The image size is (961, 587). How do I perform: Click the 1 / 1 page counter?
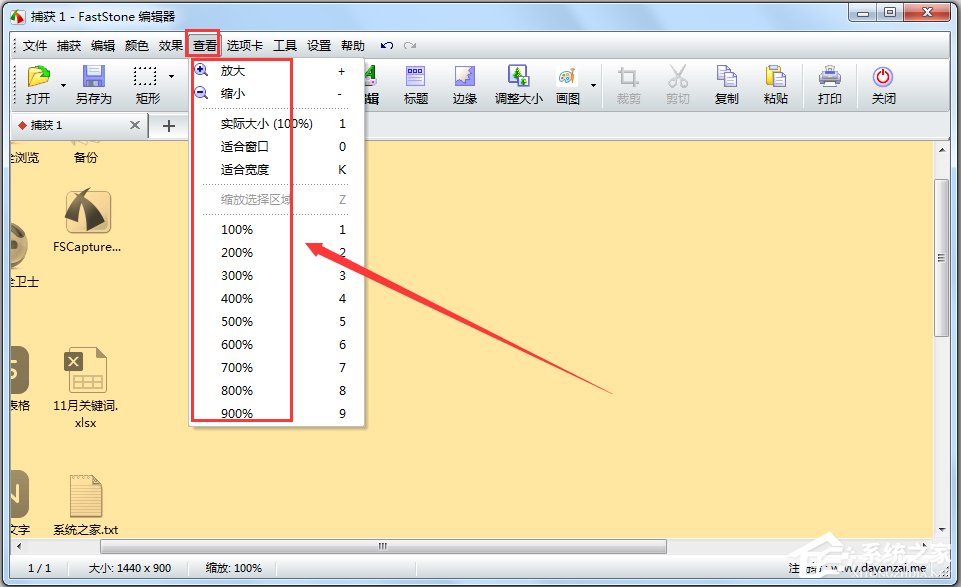pos(39,568)
